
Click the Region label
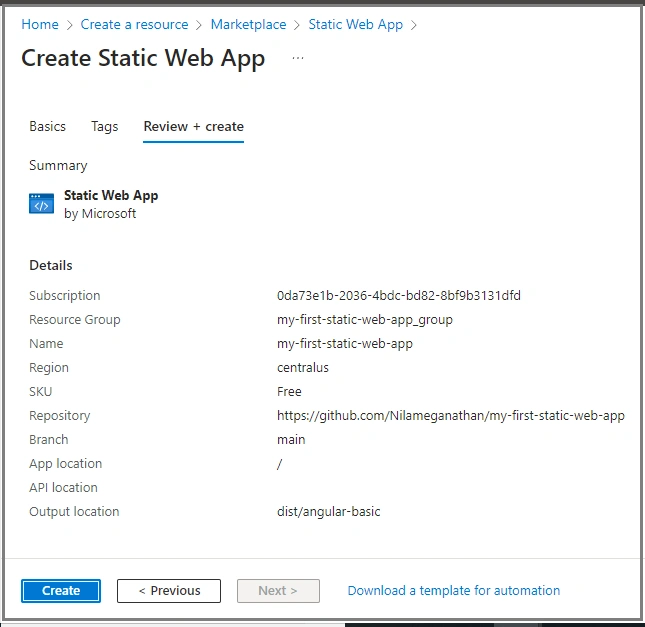coord(49,367)
